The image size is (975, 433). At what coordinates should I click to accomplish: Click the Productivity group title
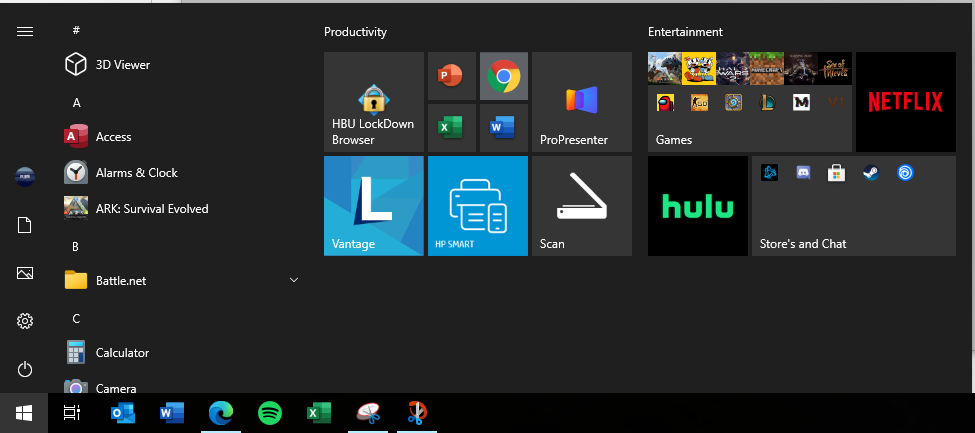(x=355, y=32)
